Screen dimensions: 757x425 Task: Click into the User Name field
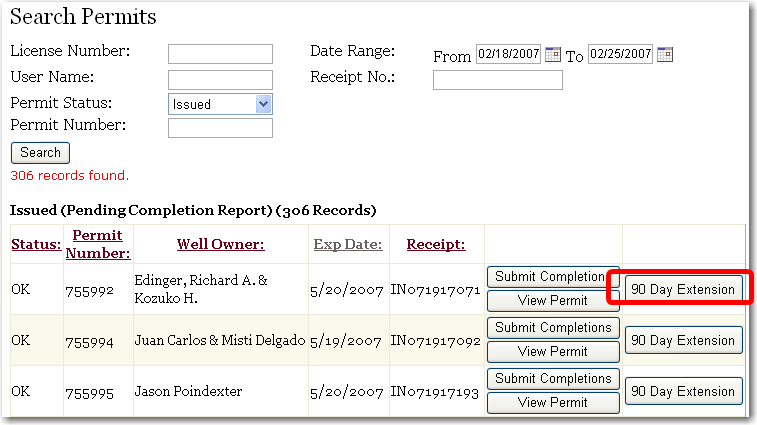220,79
